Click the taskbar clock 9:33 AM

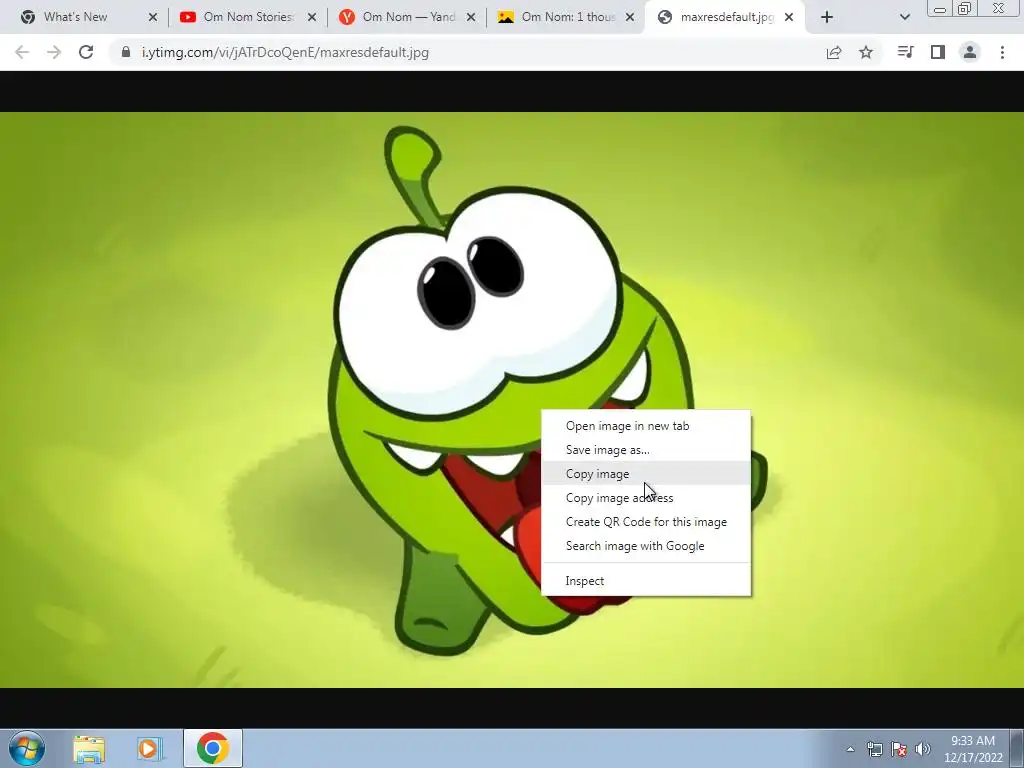pos(972,741)
